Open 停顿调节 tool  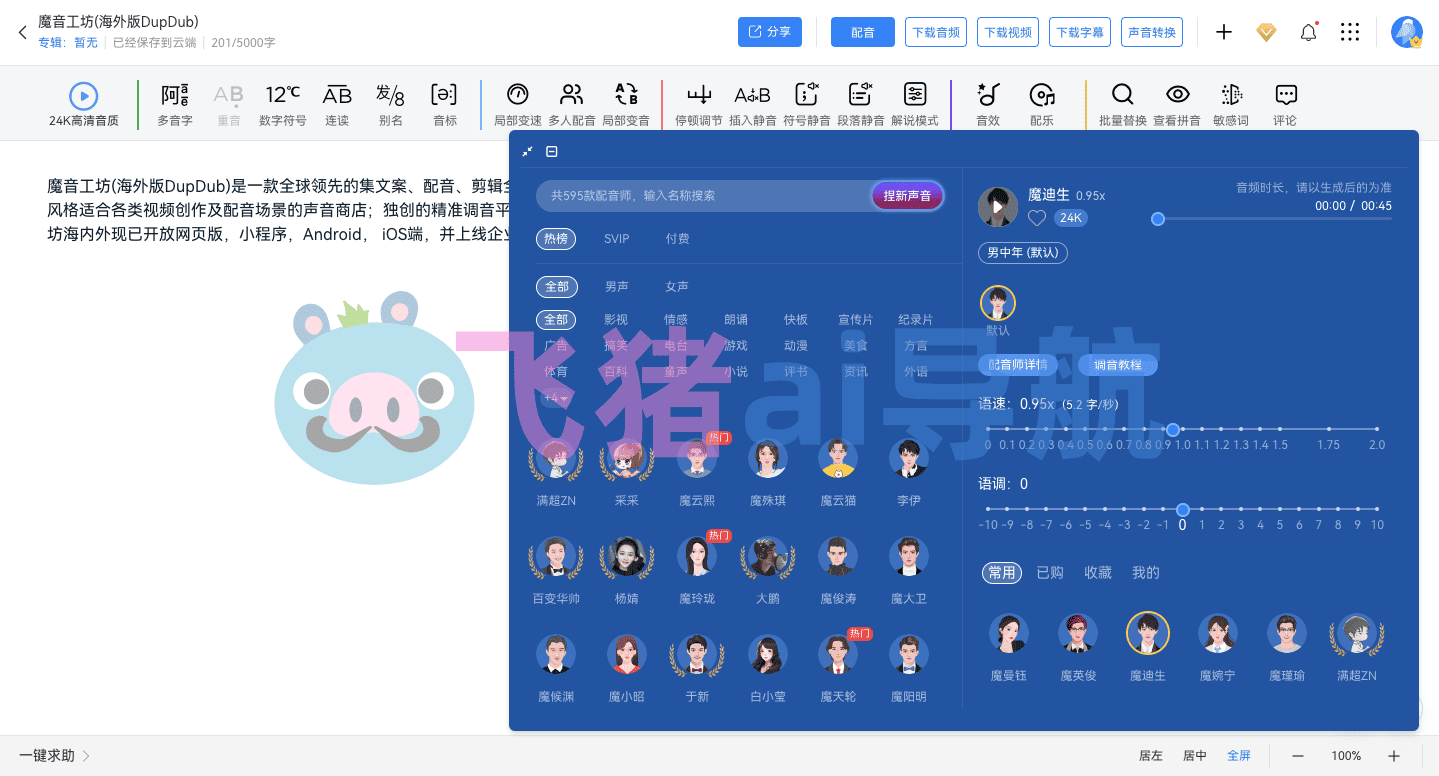tap(699, 104)
